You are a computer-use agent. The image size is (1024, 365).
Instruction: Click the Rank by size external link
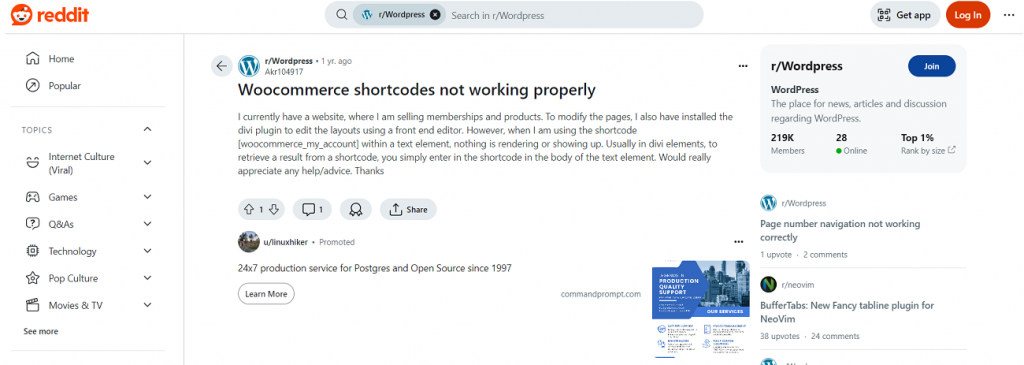(x=928, y=150)
